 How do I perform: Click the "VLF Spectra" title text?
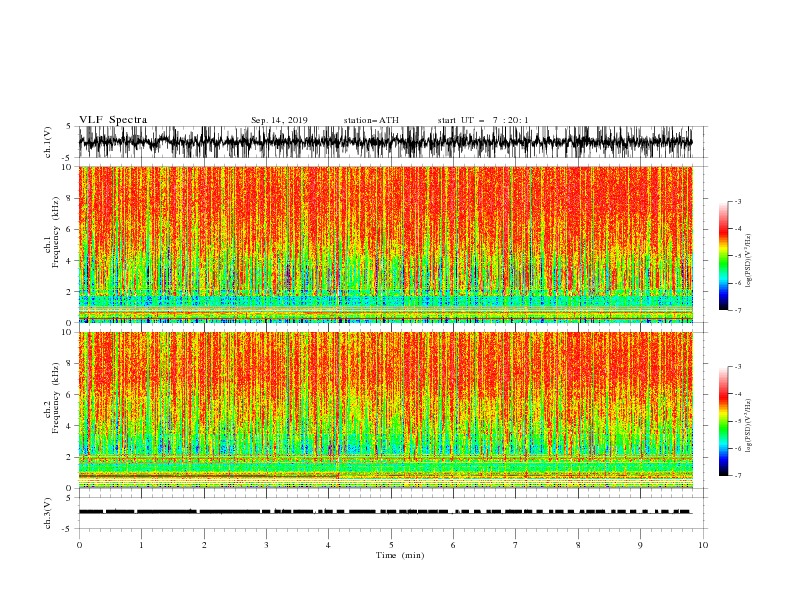(113, 120)
